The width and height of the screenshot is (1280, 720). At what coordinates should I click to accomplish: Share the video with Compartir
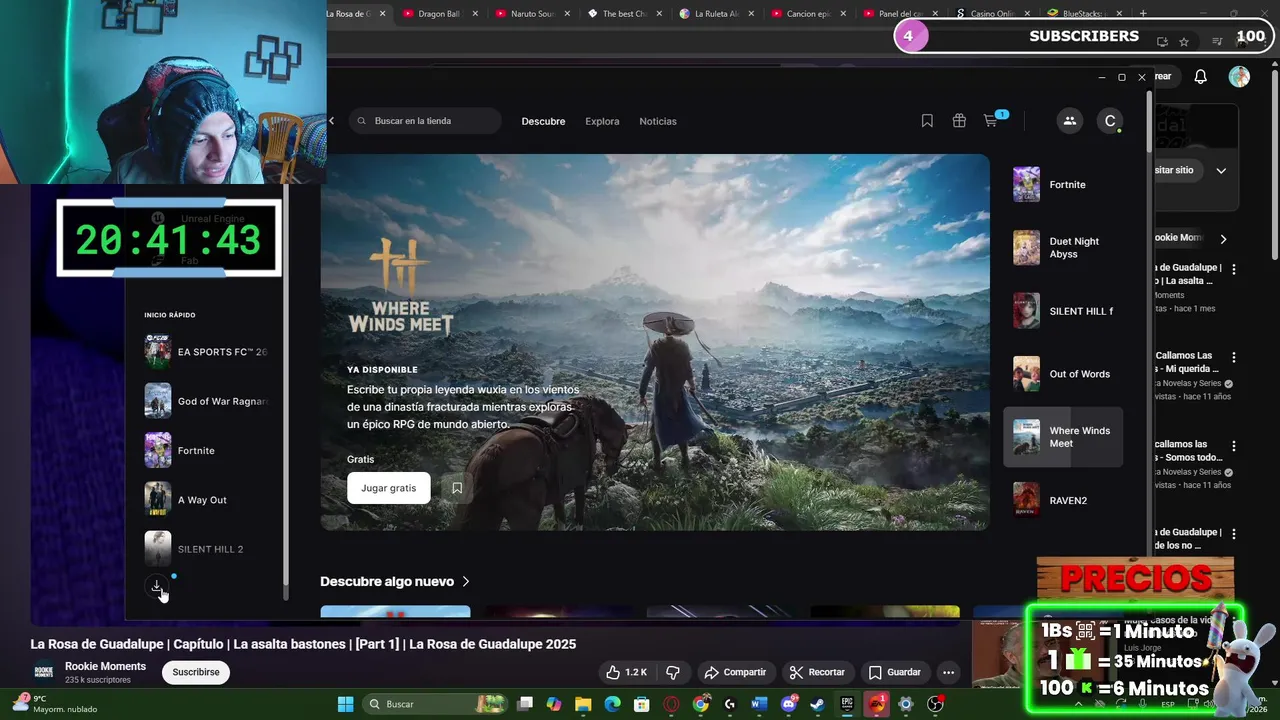click(734, 672)
